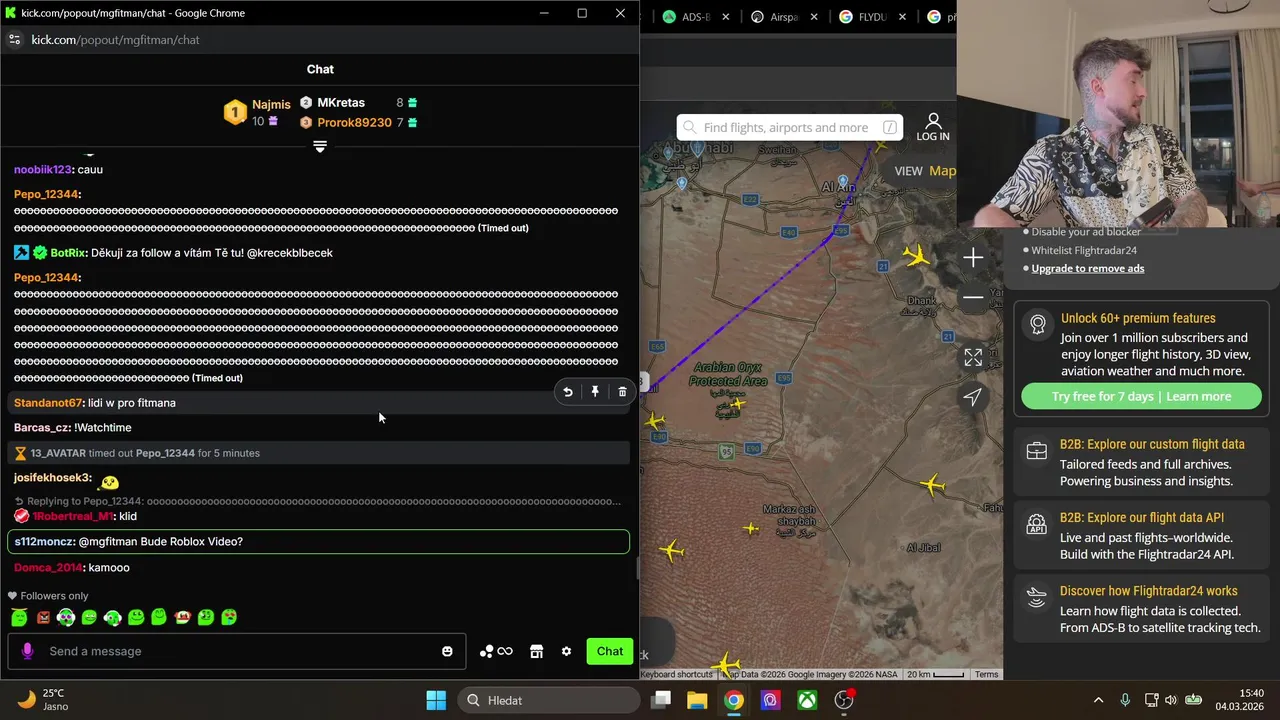The height and width of the screenshot is (720, 1280).
Task: Open OBS Studio from taskbar
Action: (x=844, y=700)
